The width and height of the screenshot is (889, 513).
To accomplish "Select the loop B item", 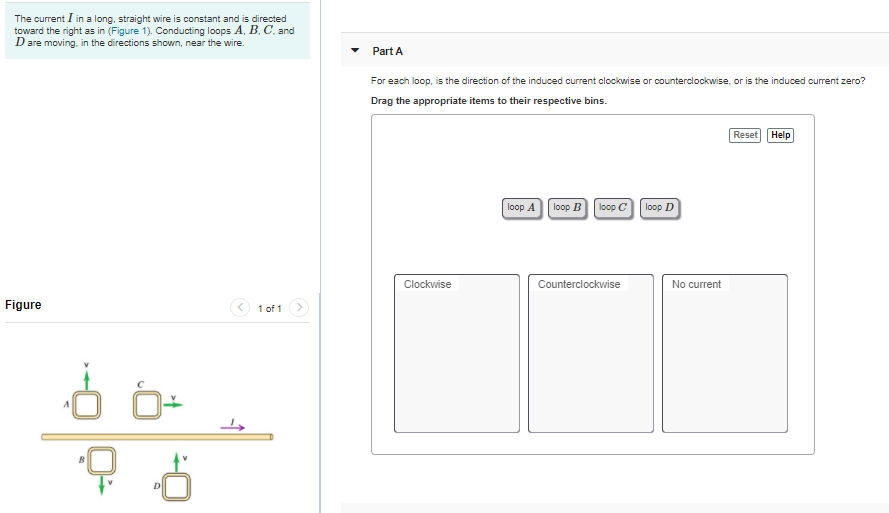I will click(568, 207).
